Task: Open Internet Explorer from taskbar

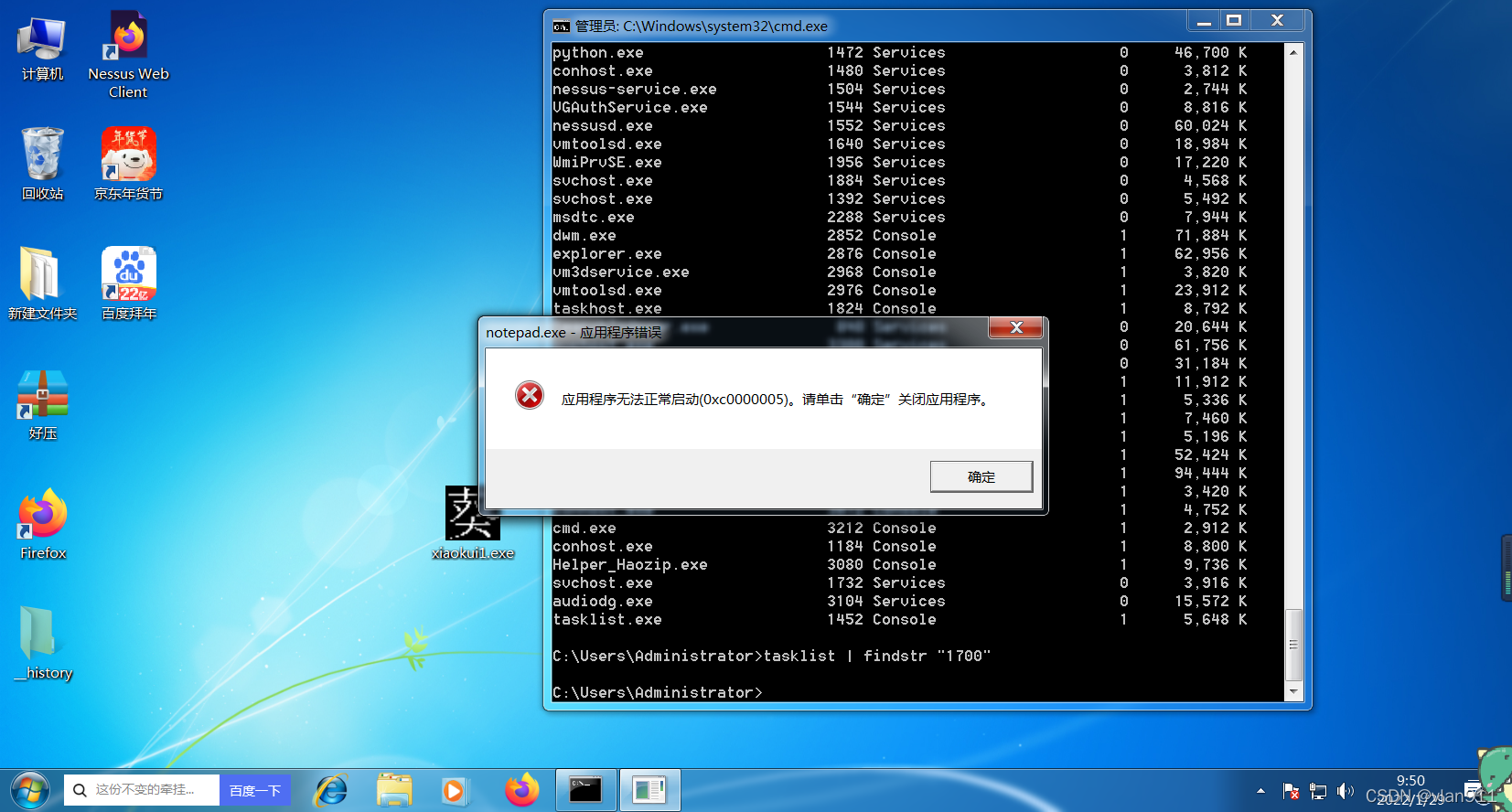Action: coord(331,790)
